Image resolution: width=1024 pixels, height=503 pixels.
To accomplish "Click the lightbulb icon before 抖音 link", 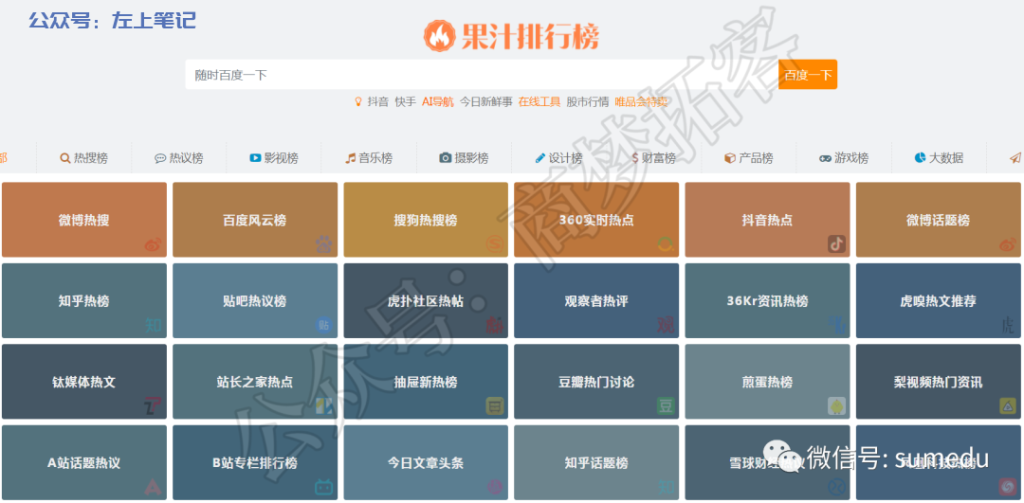I will tap(357, 101).
